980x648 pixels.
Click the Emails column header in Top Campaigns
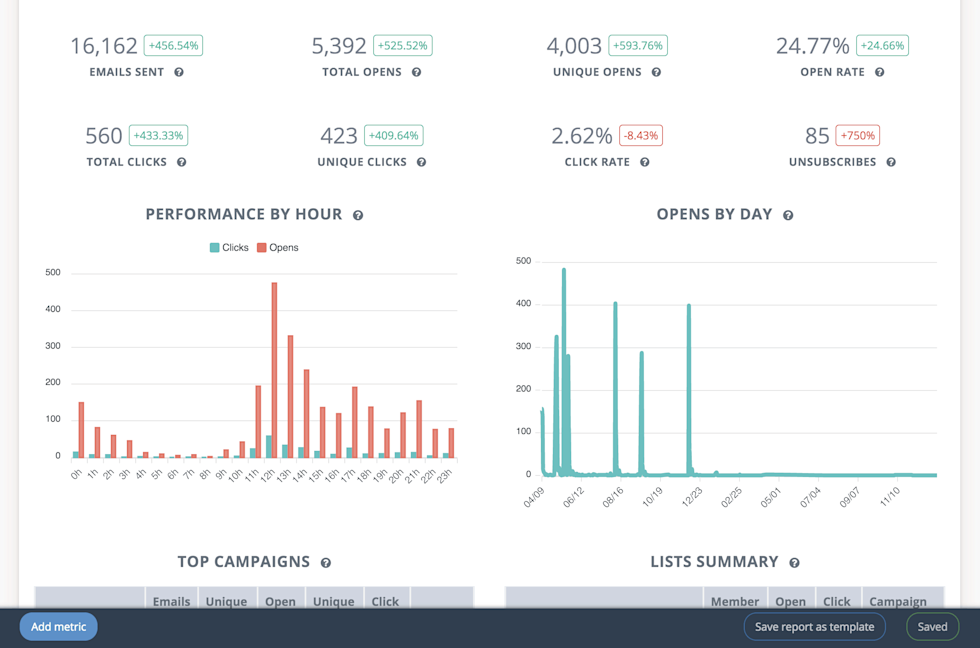[x=171, y=601]
